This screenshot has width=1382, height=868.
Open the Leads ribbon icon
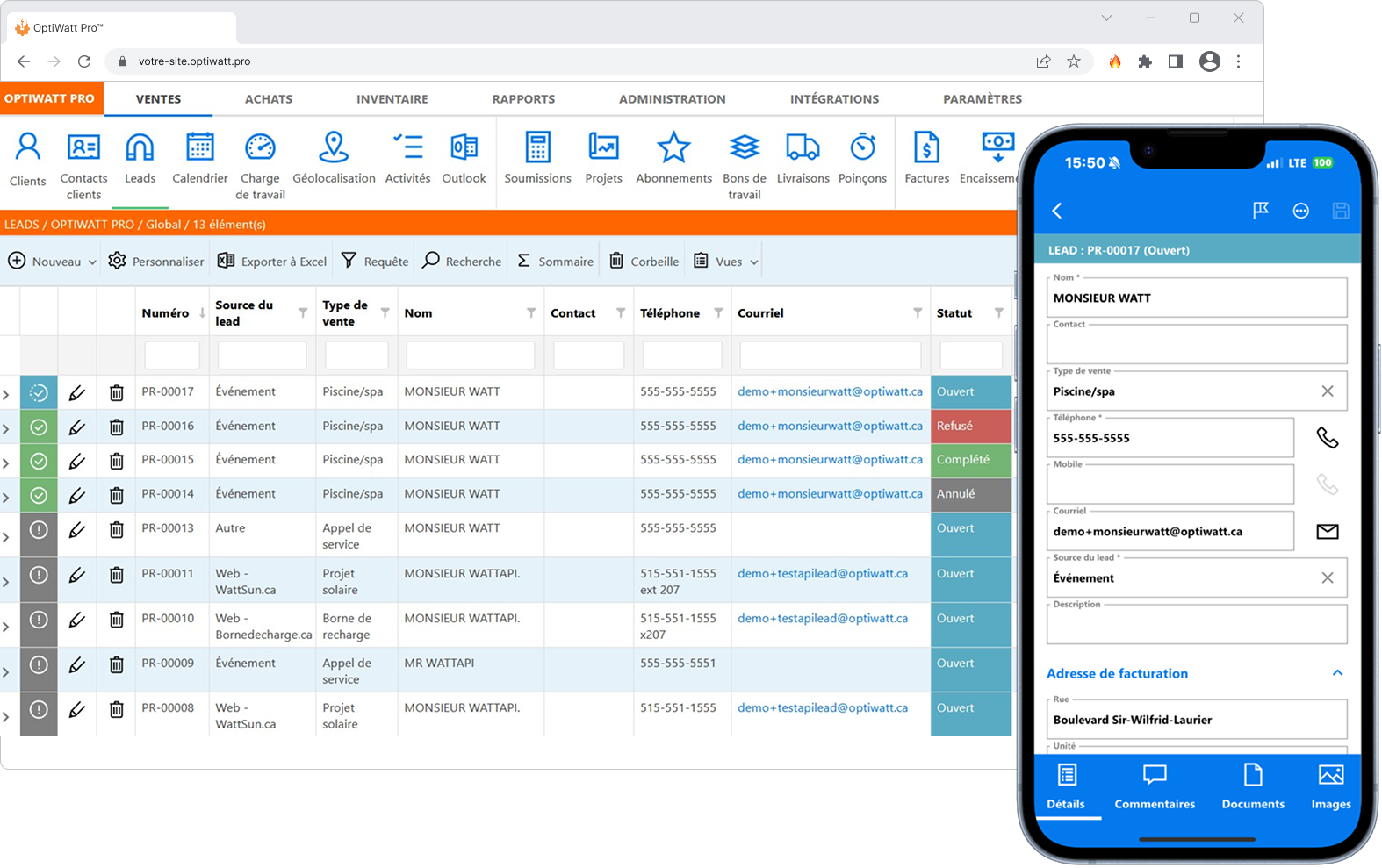tap(140, 146)
